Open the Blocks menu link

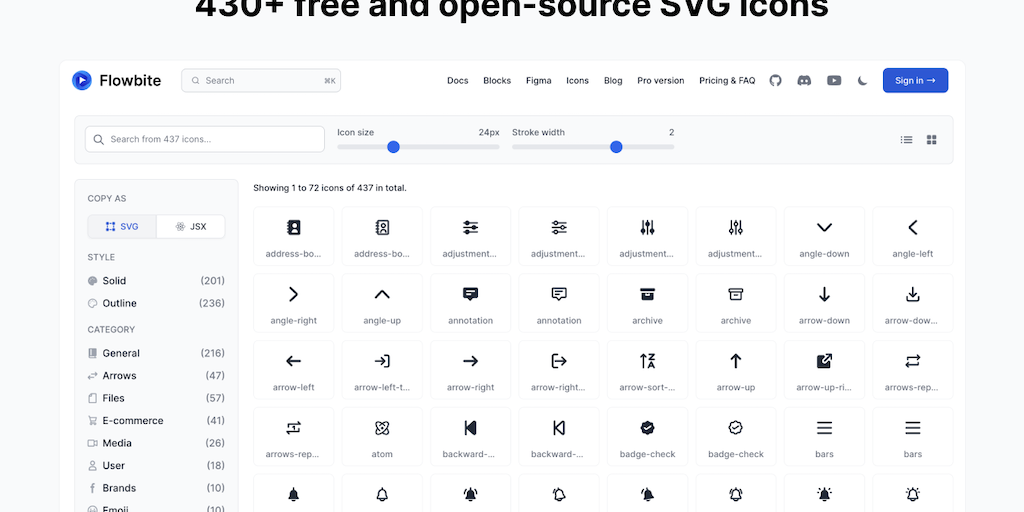click(x=497, y=80)
